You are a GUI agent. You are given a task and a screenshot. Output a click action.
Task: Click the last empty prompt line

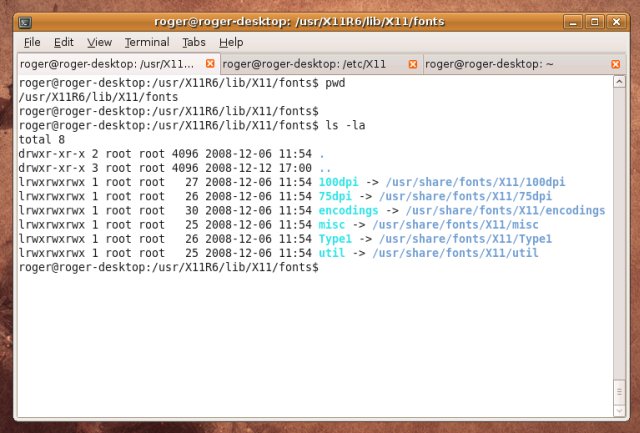[x=169, y=267]
